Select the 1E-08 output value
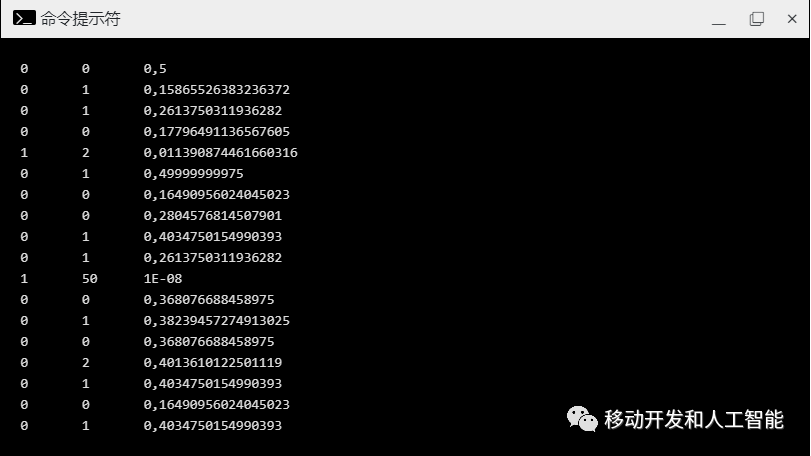Viewport: 811px width, 456px height. pos(162,279)
